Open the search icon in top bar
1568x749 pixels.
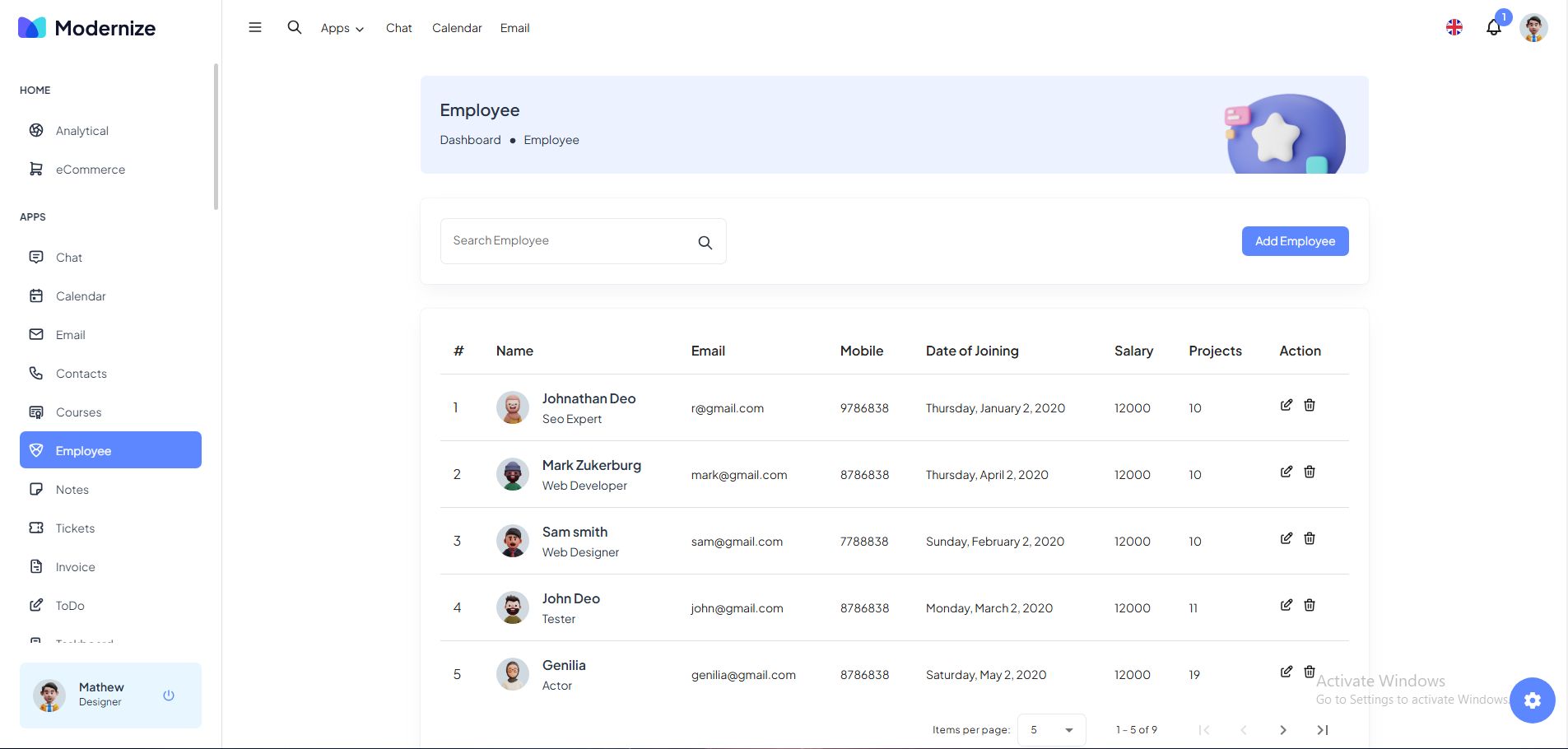click(294, 27)
